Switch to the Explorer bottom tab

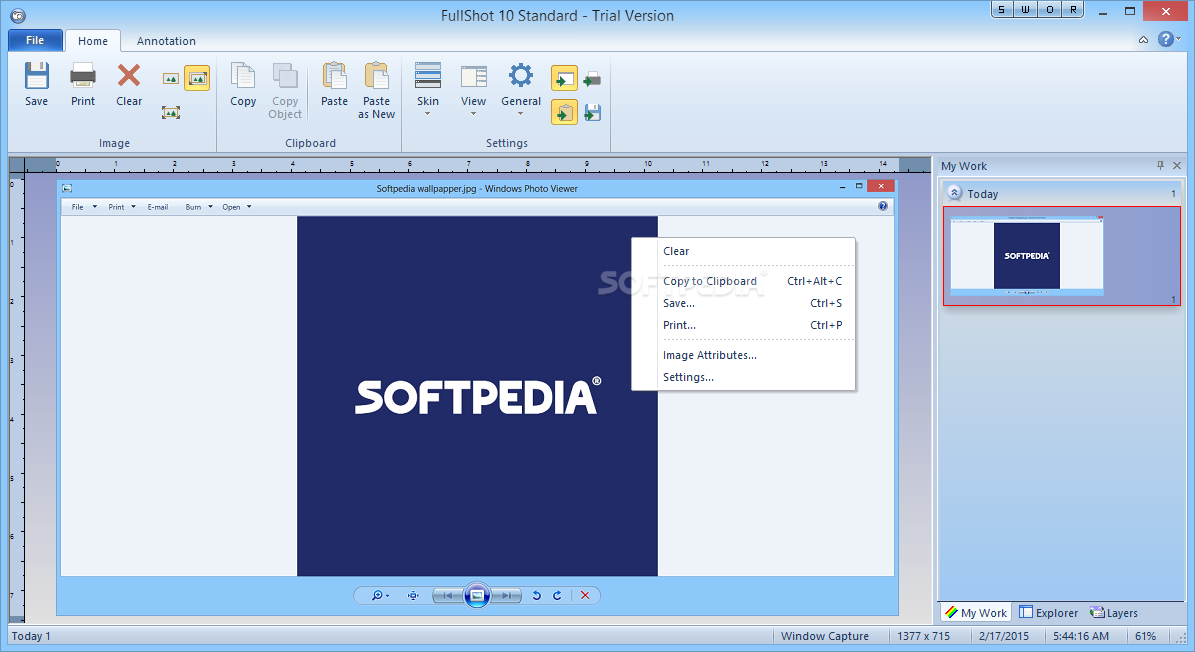(1049, 612)
